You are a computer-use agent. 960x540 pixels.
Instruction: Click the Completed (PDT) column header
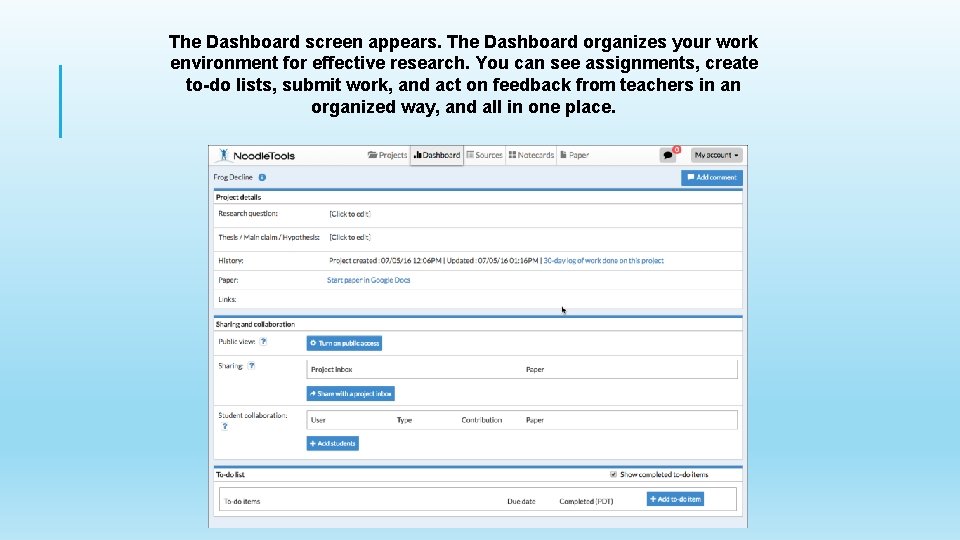click(x=586, y=501)
